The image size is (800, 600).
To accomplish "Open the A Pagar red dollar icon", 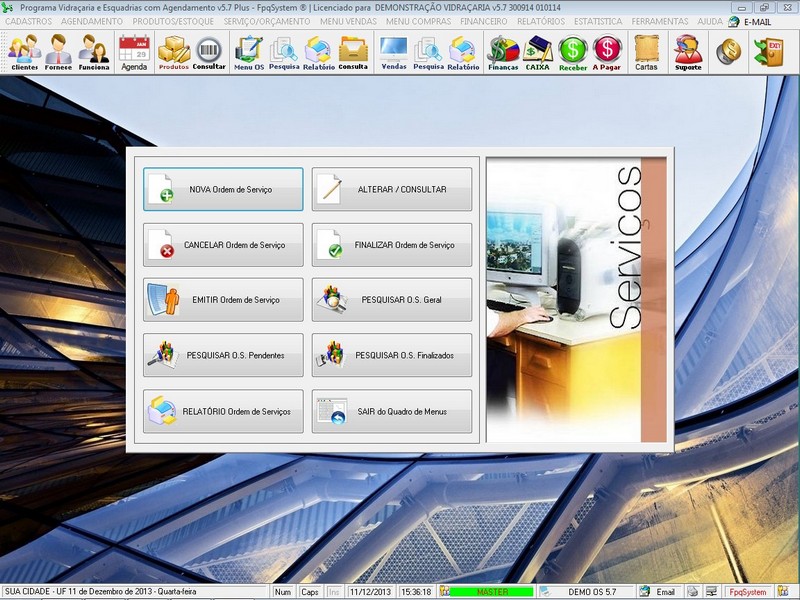I will [x=607, y=52].
